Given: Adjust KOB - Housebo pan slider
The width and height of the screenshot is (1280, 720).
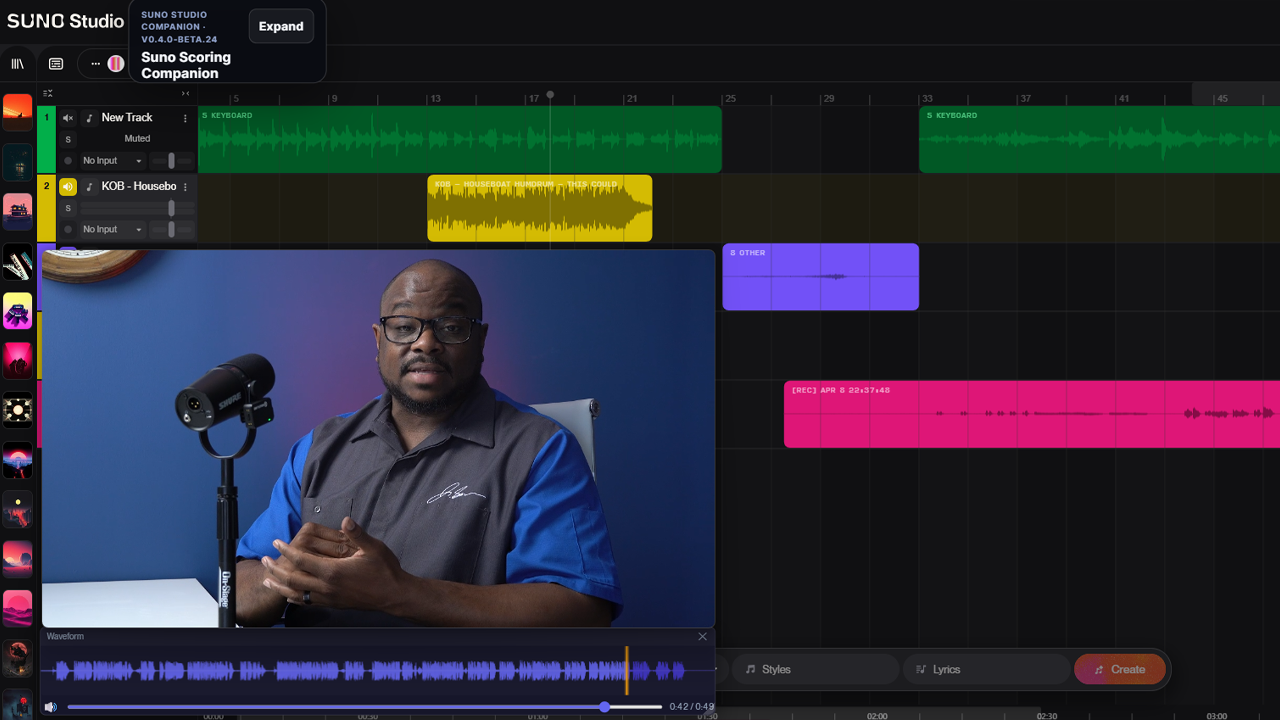Looking at the screenshot, I should pyautogui.click(x=171, y=230).
